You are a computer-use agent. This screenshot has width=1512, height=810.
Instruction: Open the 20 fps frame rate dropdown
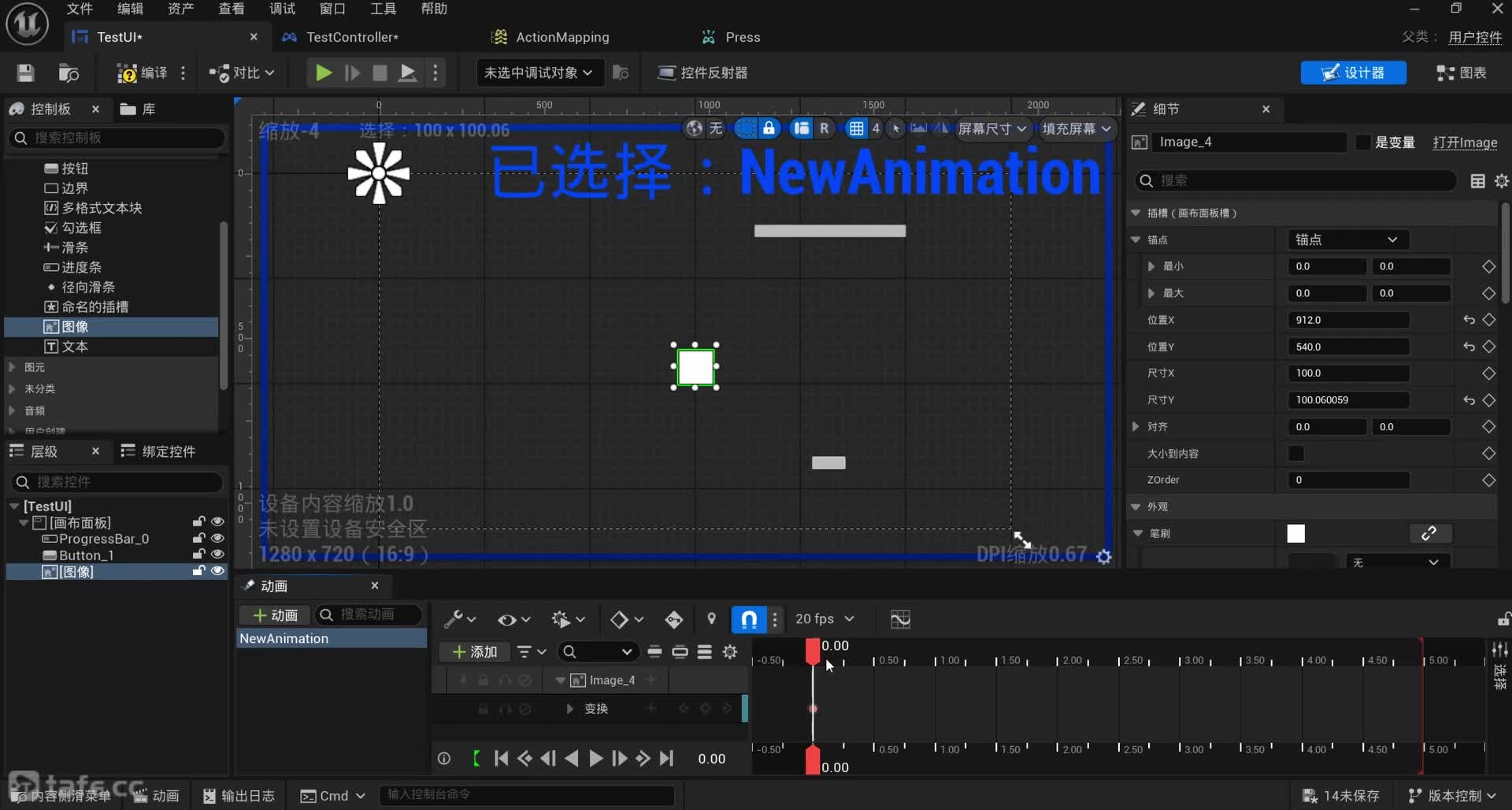825,619
